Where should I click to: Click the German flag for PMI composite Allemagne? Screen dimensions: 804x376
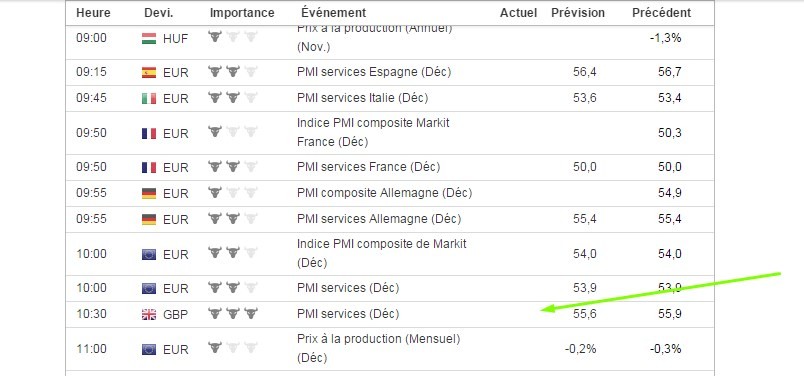coord(149,193)
